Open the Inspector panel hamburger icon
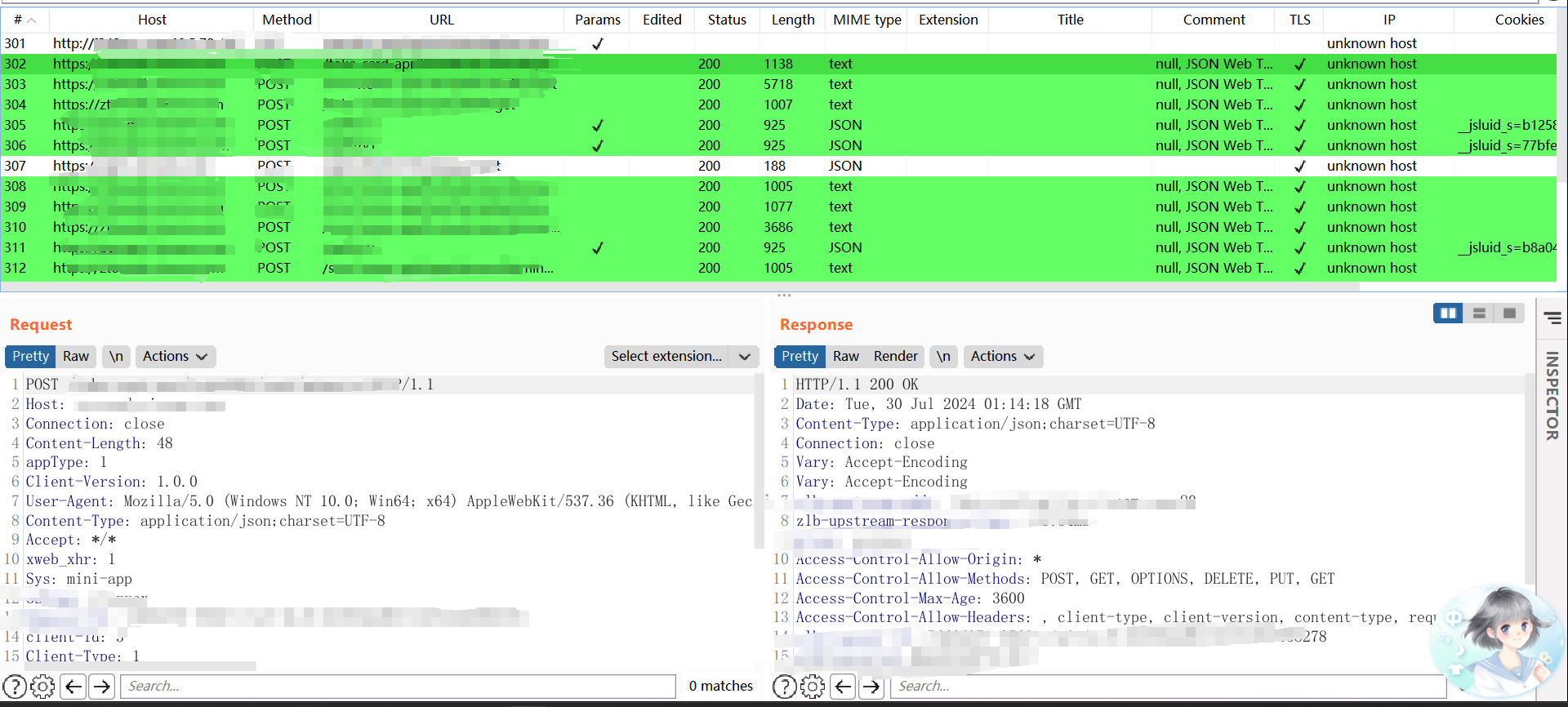The image size is (1568, 707). click(x=1552, y=318)
